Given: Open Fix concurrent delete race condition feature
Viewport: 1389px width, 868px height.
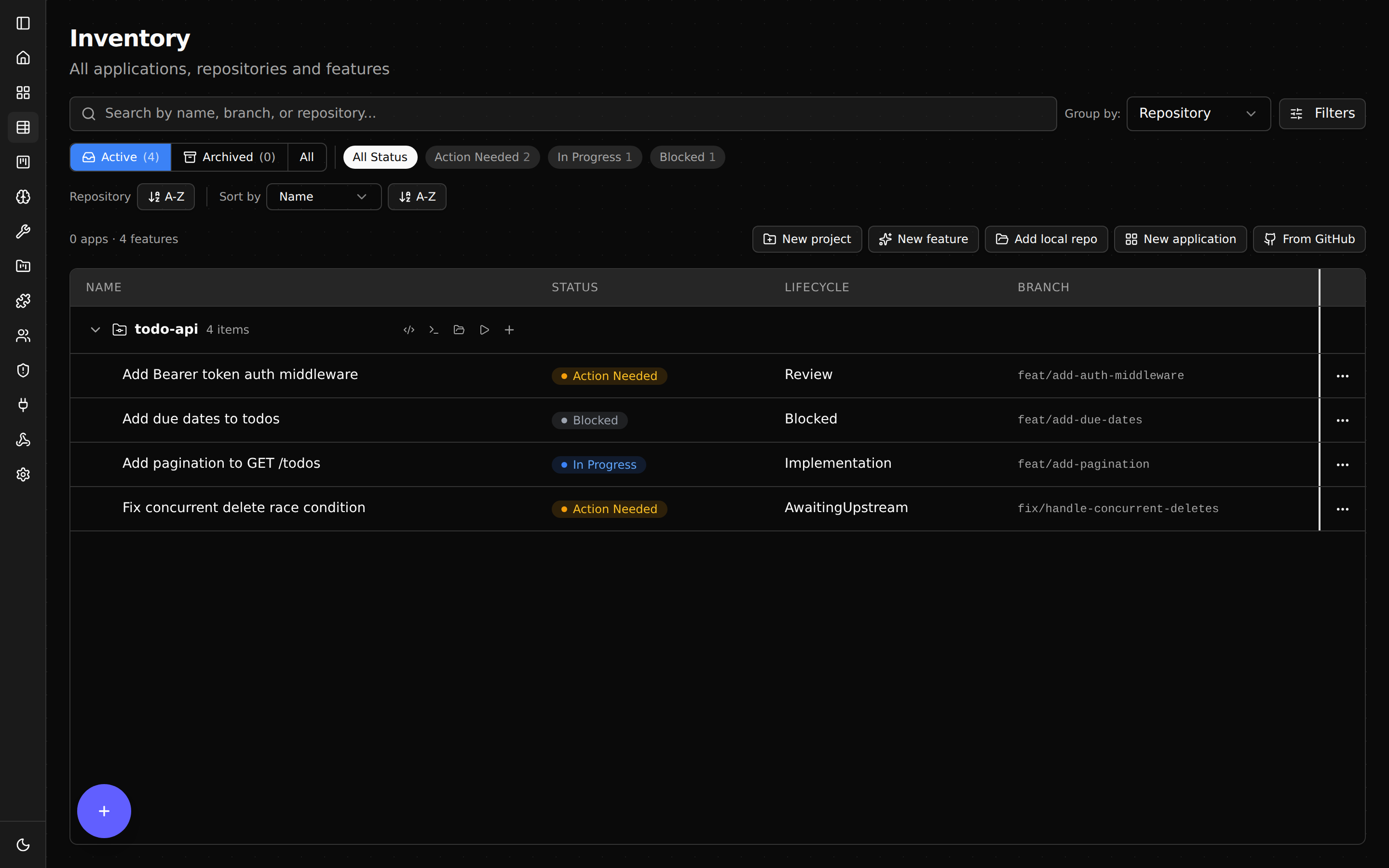Looking at the screenshot, I should pyautogui.click(x=244, y=508).
